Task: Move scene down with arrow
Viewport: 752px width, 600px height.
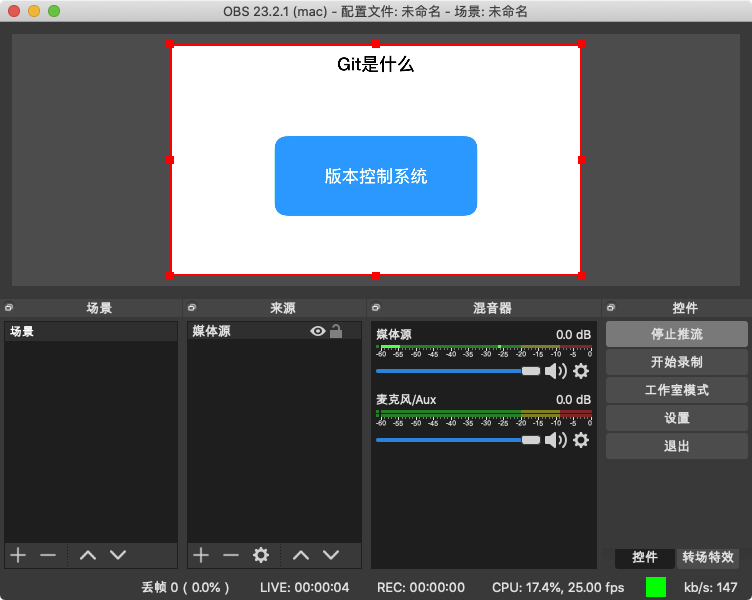Action: pyautogui.click(x=118, y=555)
